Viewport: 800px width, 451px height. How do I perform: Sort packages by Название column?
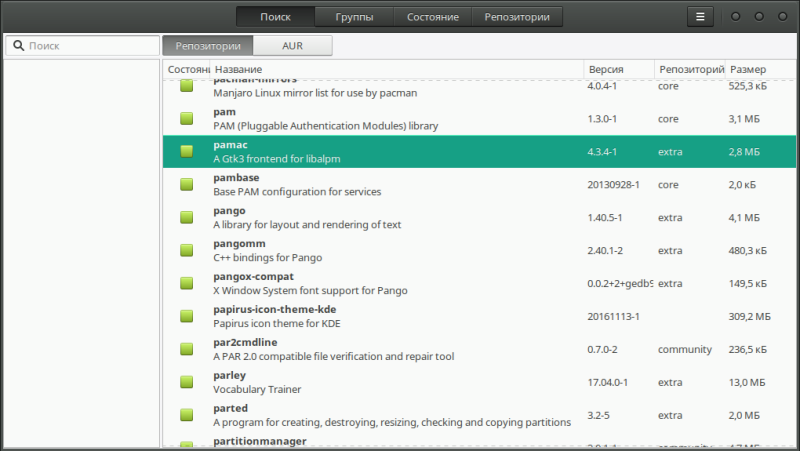pos(397,70)
